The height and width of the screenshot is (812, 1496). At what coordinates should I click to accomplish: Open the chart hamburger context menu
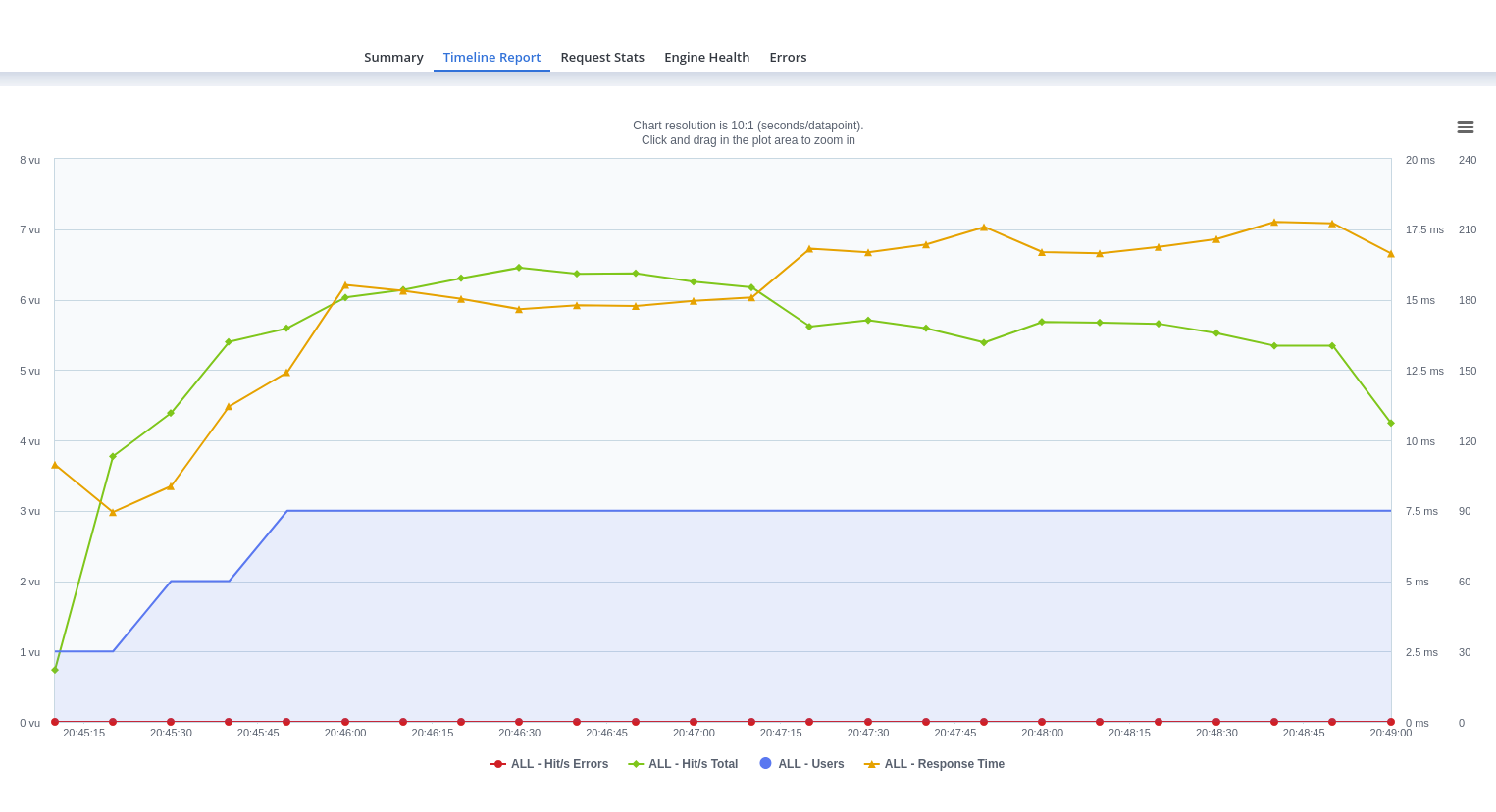(x=1465, y=127)
